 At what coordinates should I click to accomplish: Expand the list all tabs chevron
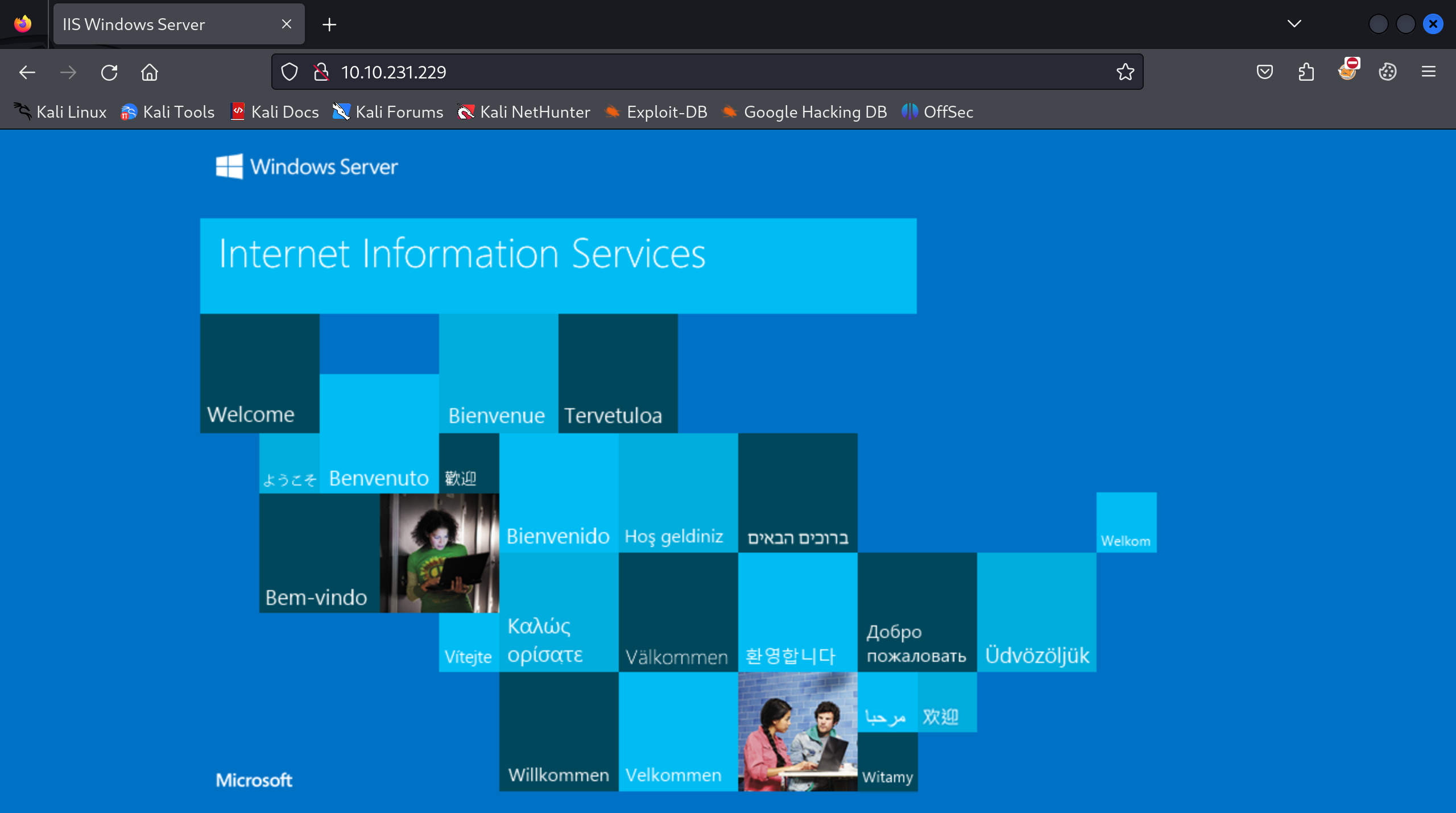[x=1294, y=24]
